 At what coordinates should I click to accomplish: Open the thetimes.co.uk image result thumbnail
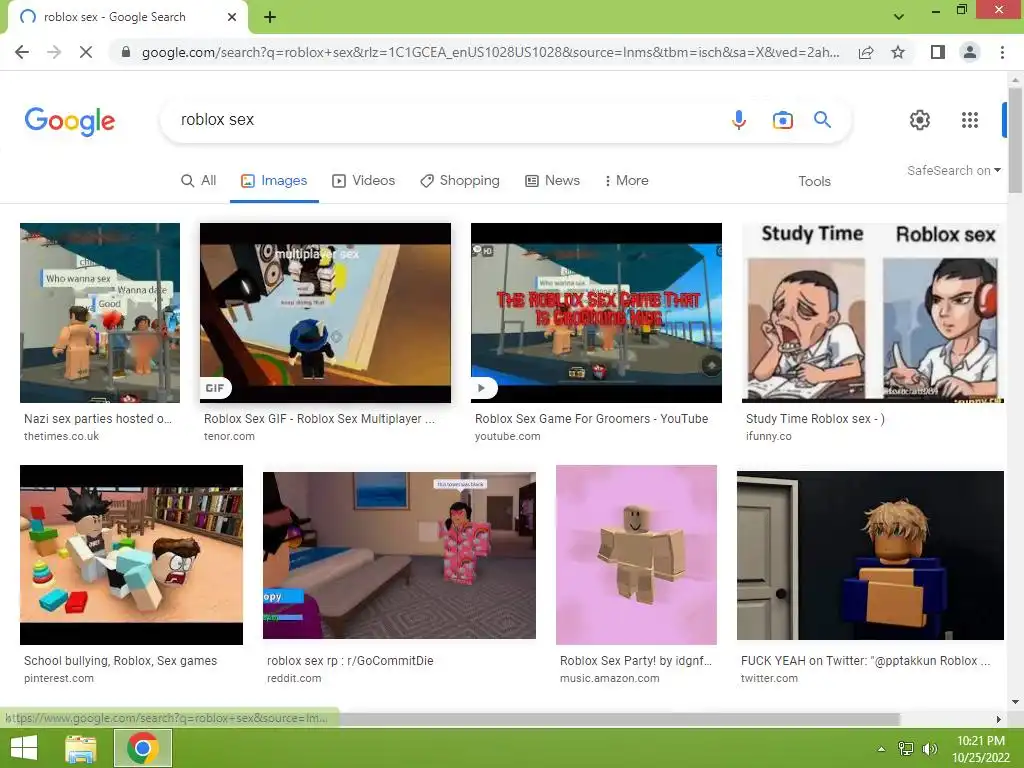coord(100,313)
